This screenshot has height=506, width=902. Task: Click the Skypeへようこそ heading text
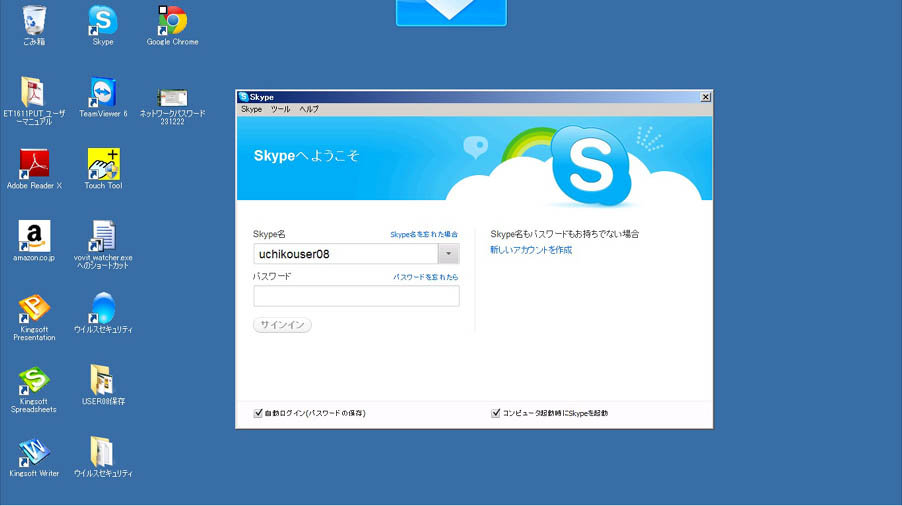pos(307,156)
